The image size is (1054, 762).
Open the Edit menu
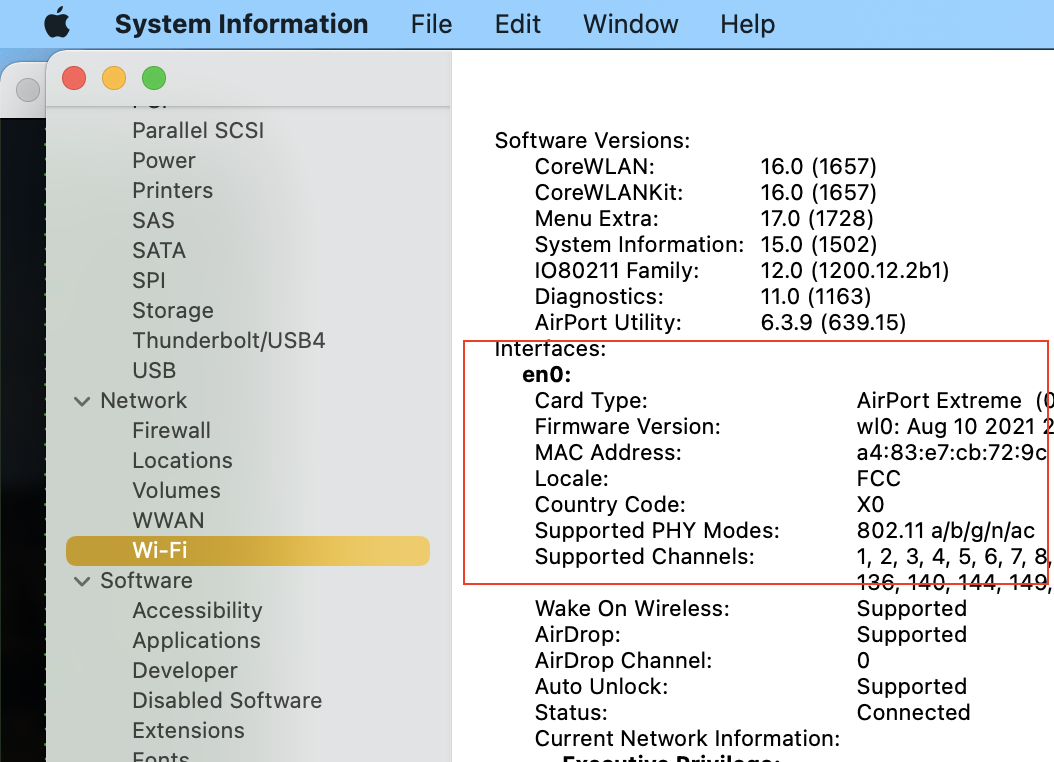coord(518,24)
